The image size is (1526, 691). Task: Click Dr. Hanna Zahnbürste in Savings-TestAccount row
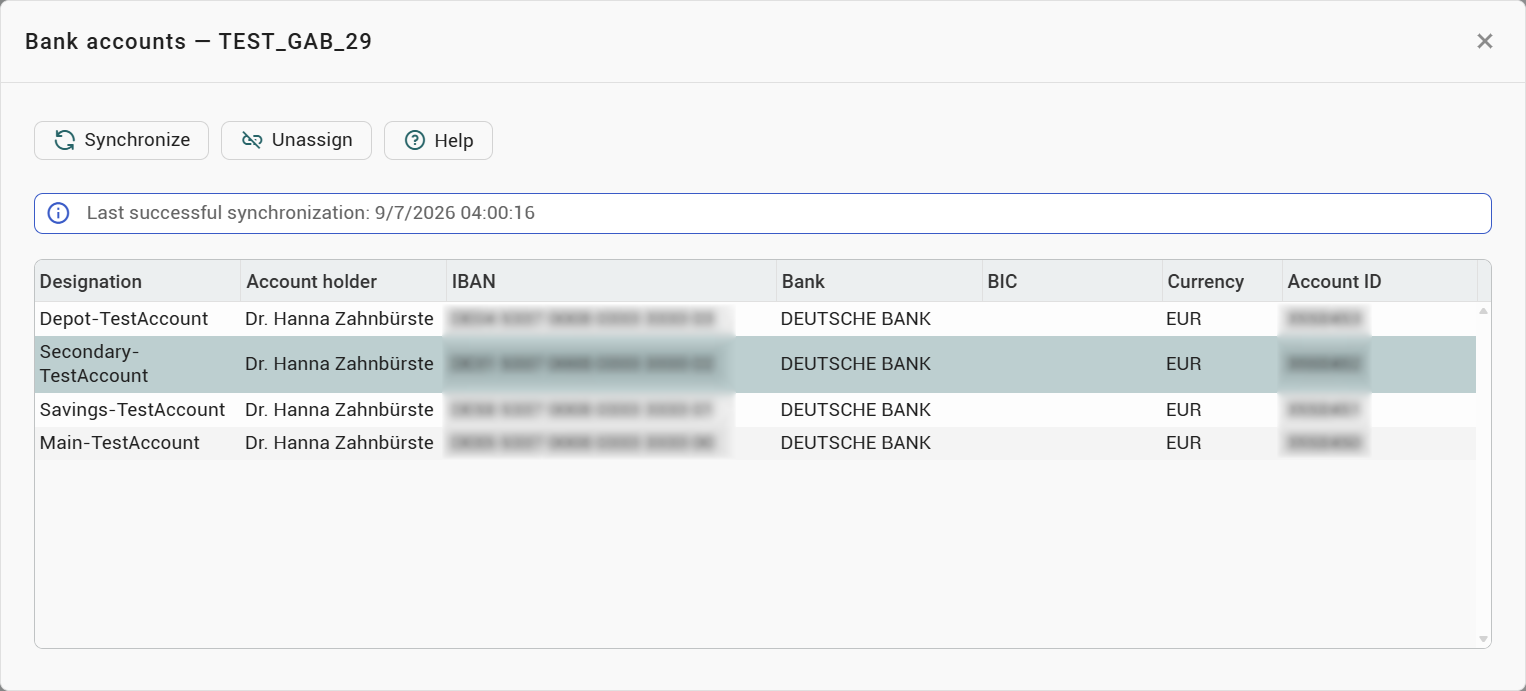(x=339, y=410)
